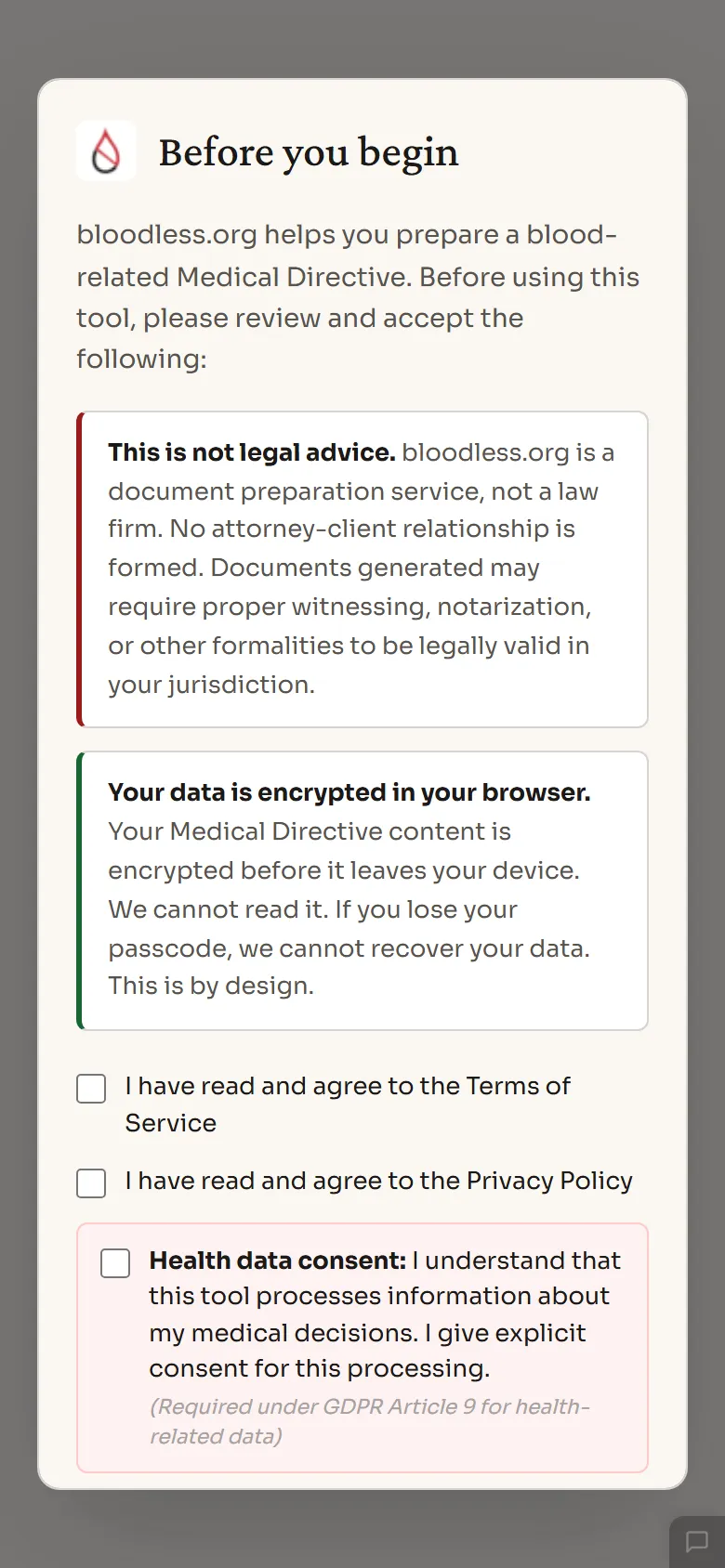The width and height of the screenshot is (725, 1568).
Task: Click the green accent bar on encryption notice
Action: pyautogui.click(x=80, y=891)
